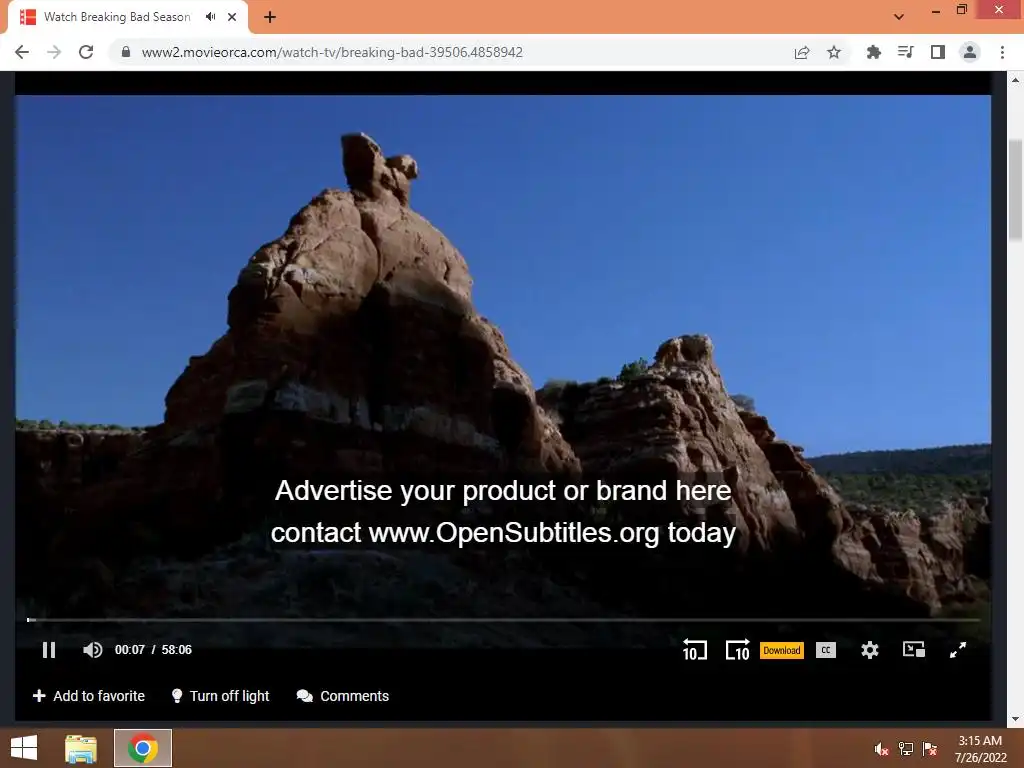The width and height of the screenshot is (1024, 768).
Task: Go back in browser history
Action: pyautogui.click(x=22, y=52)
